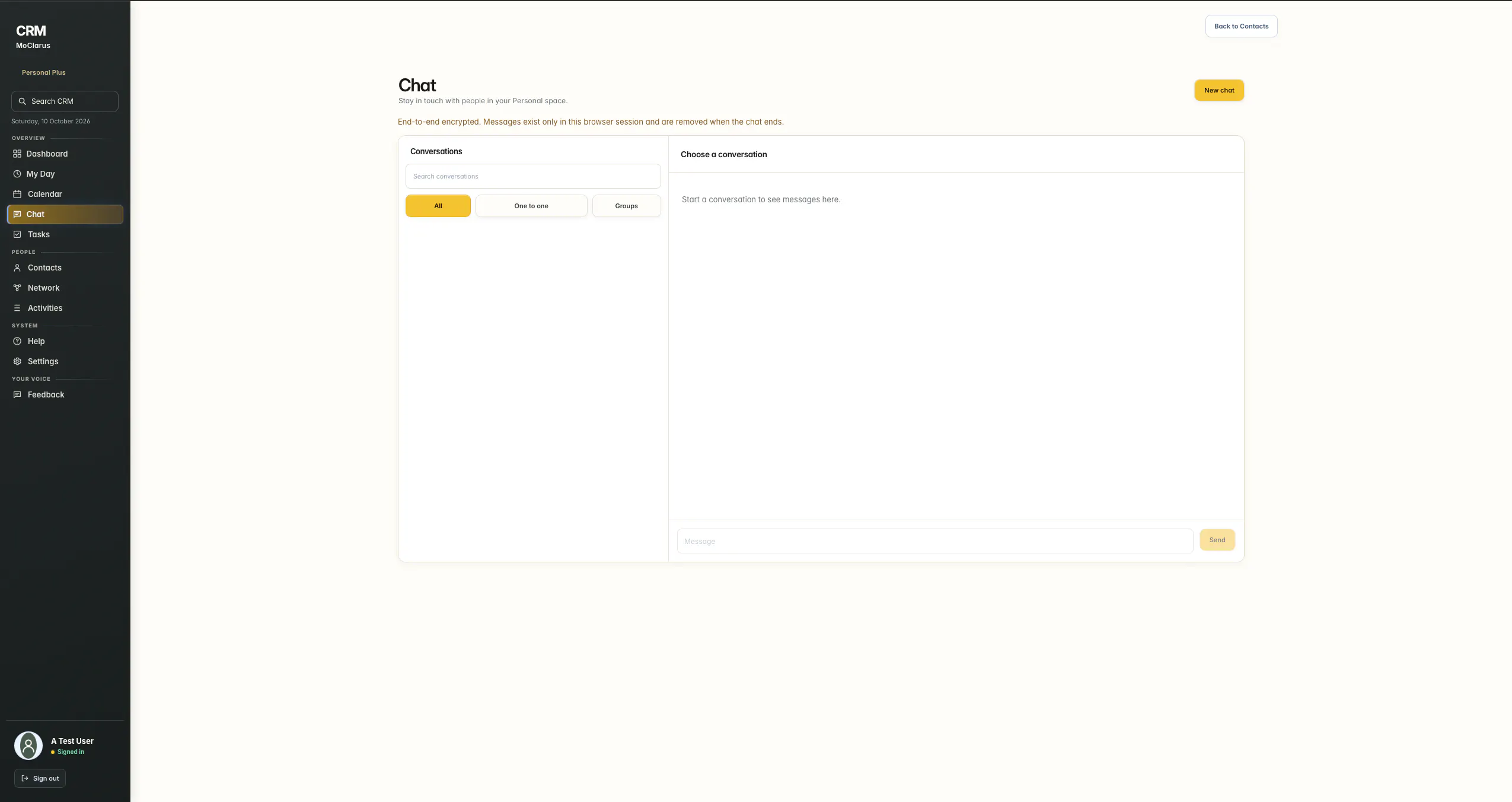Show only Groups conversations
This screenshot has width=1512, height=802.
(626, 206)
